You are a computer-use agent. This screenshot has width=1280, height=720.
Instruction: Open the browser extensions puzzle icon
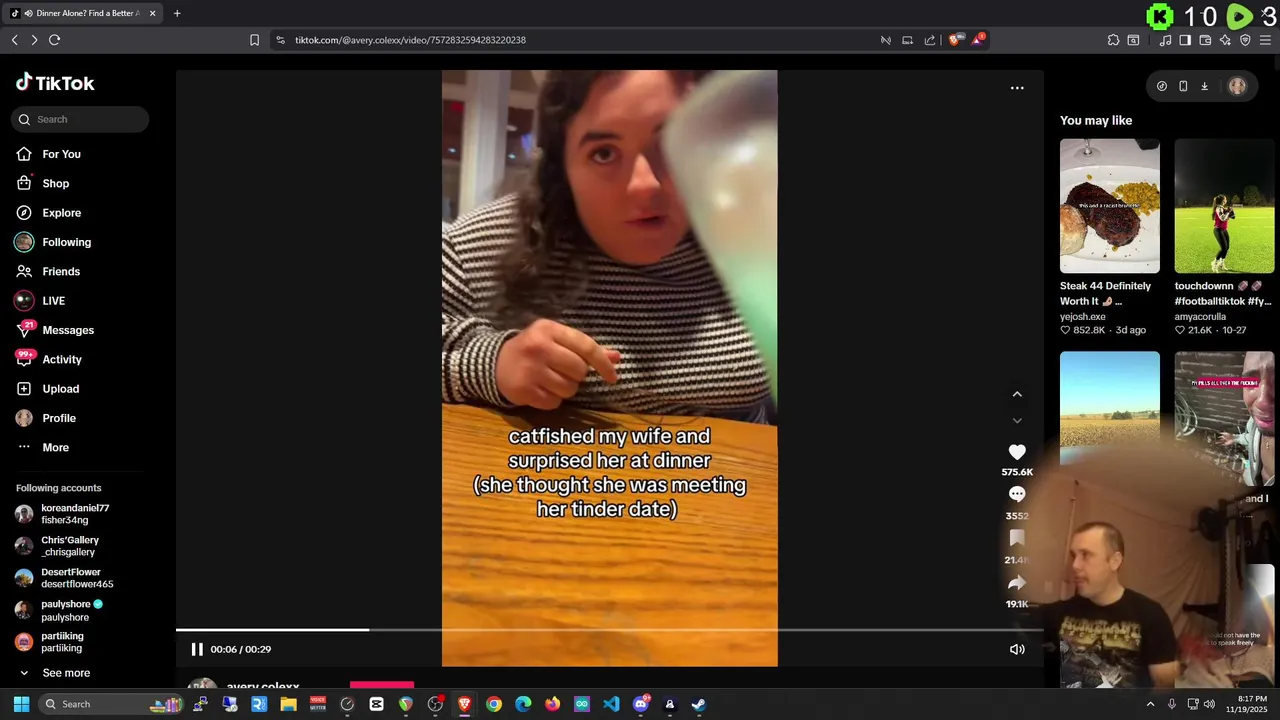[1113, 40]
